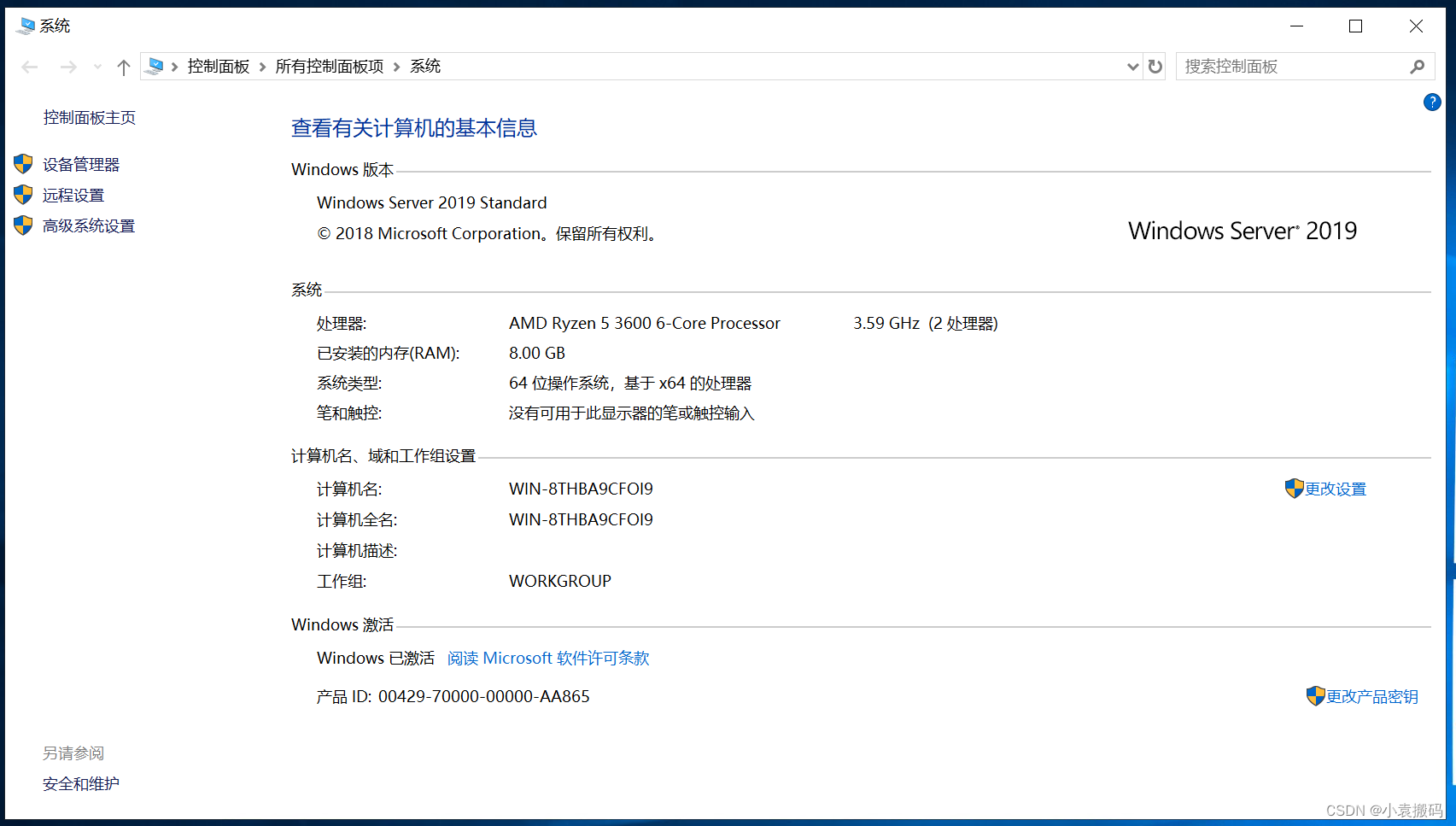
Task: Close the 系统 window
Action: 1416,26
